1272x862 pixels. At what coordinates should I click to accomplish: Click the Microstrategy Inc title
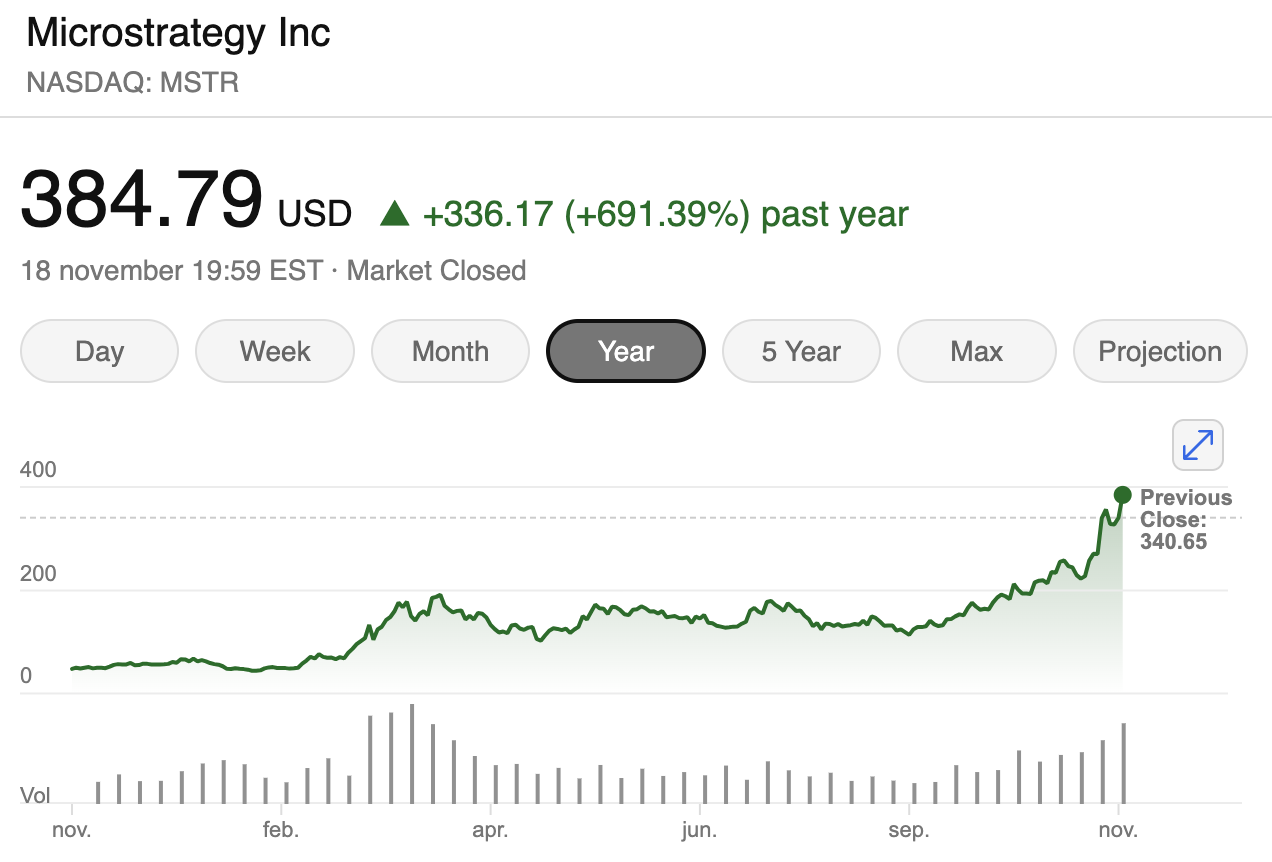(x=178, y=34)
